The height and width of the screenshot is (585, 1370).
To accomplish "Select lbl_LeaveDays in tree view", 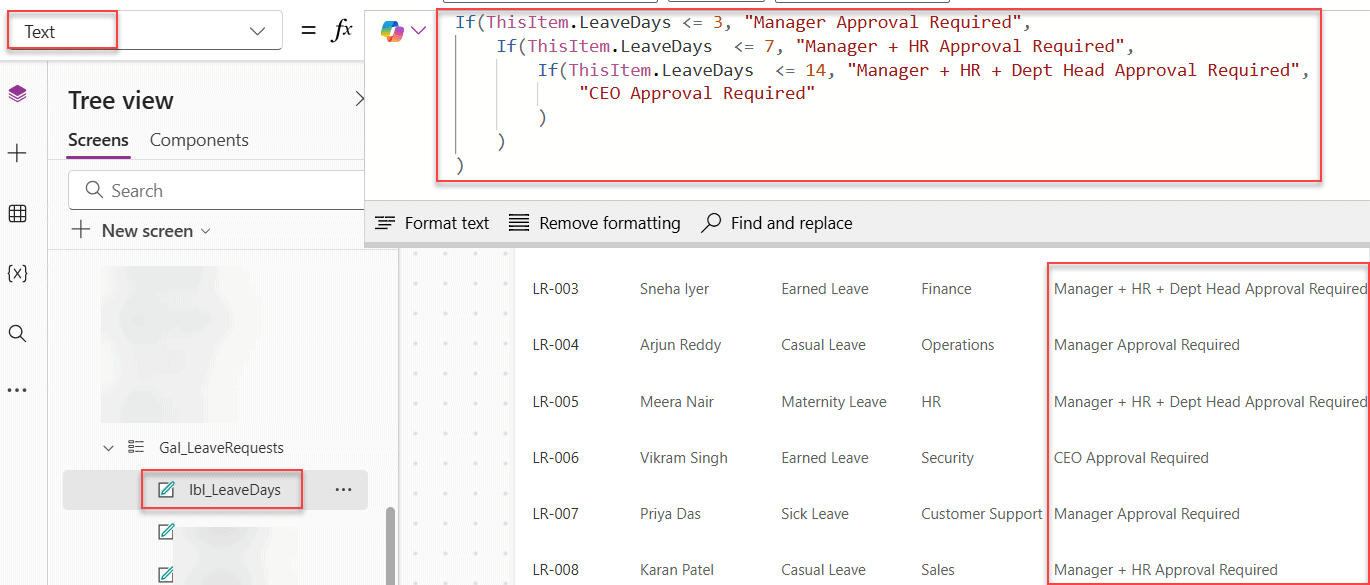I will [x=234, y=490].
